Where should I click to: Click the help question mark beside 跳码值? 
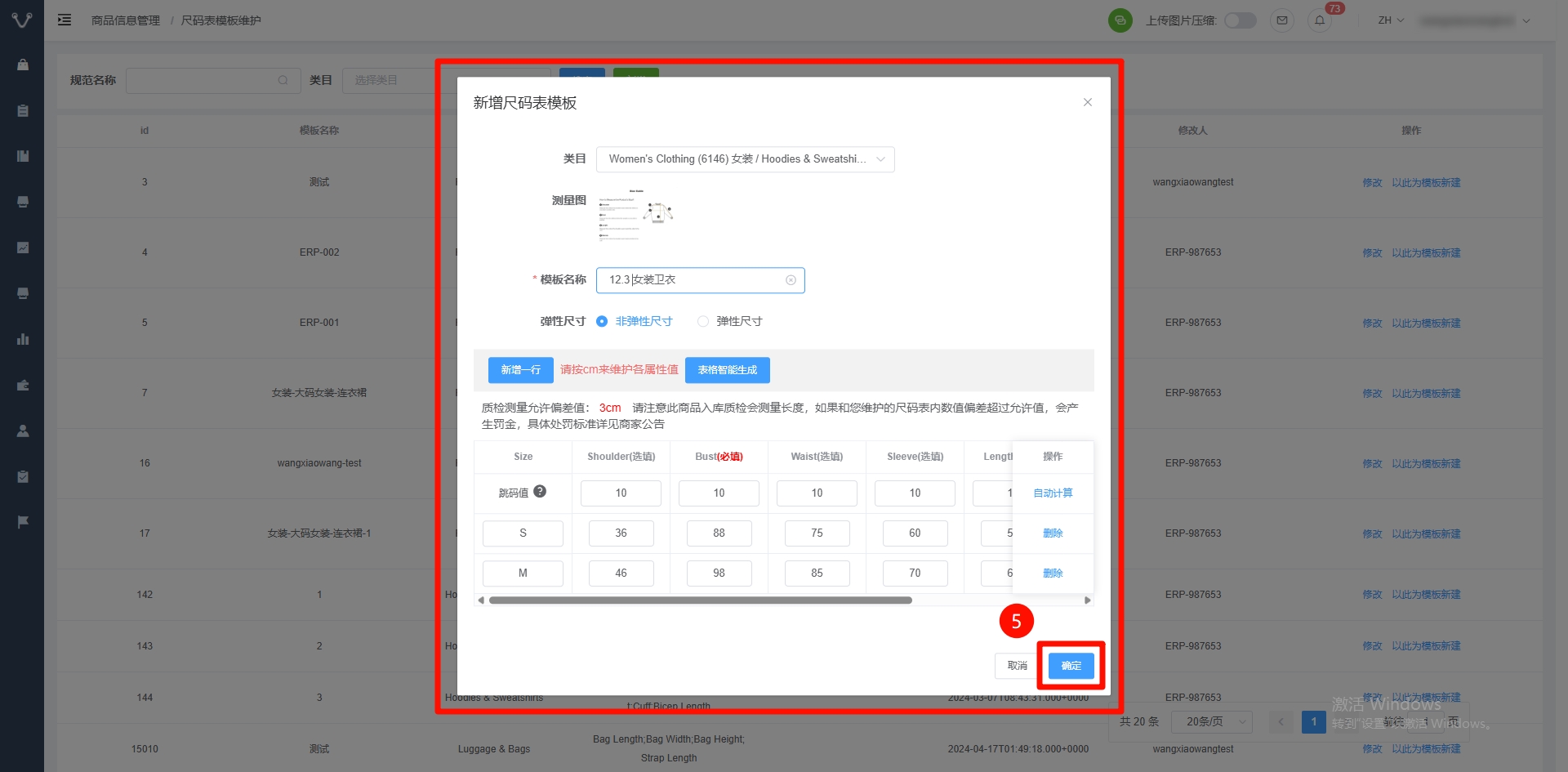tap(540, 492)
